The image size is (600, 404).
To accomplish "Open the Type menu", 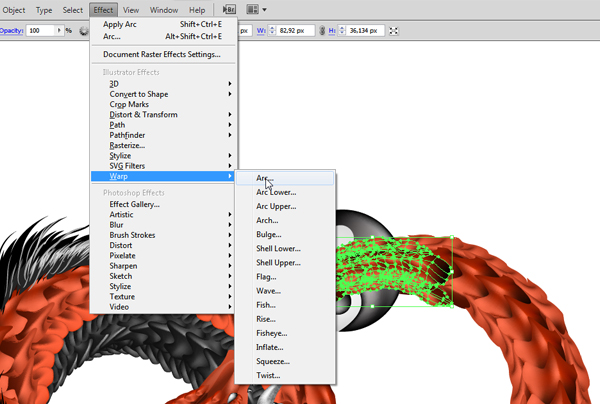I will (44, 10).
